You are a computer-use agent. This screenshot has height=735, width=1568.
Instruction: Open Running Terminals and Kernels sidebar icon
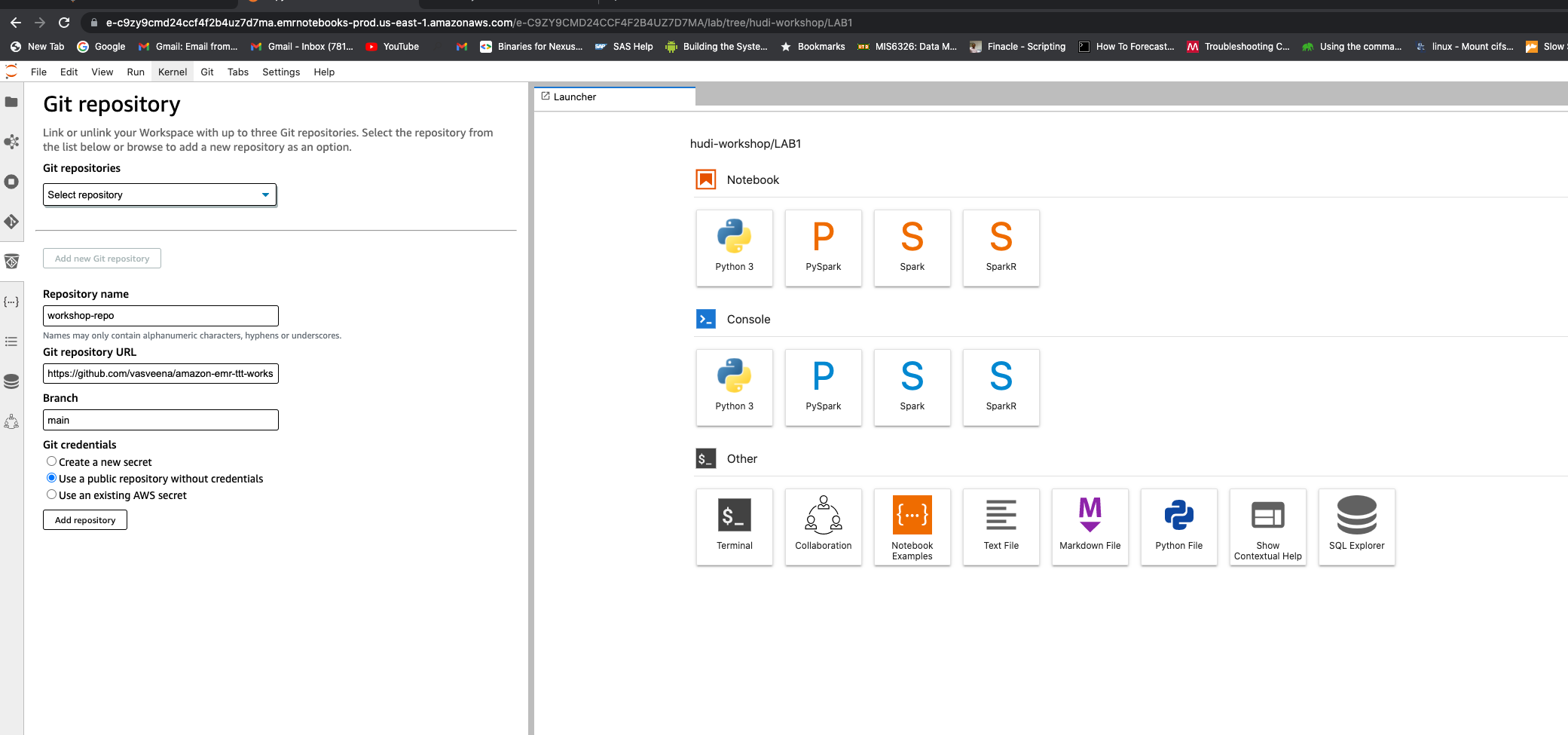(x=11, y=182)
